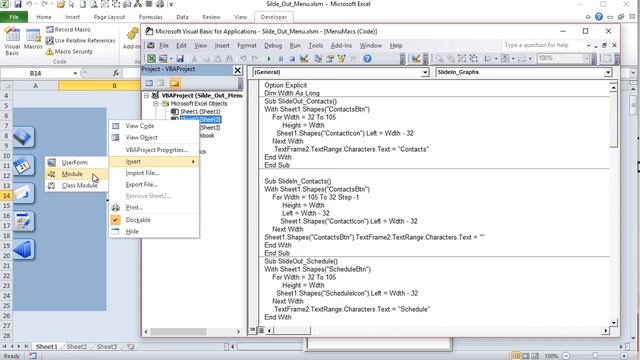
Task: Open Properties Window toolbar icon
Action: [x=330, y=59]
